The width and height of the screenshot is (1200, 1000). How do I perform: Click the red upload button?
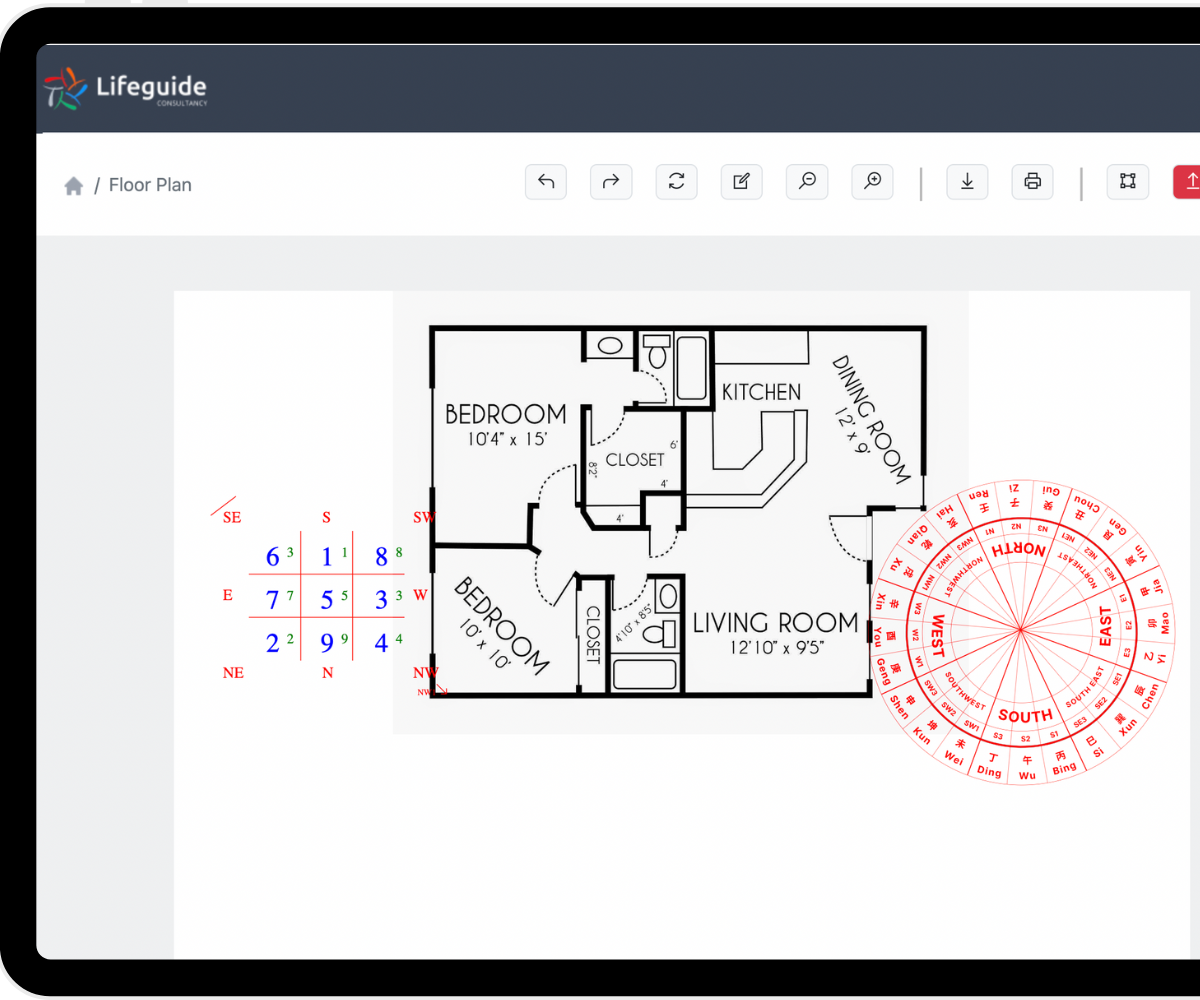coord(1189,181)
